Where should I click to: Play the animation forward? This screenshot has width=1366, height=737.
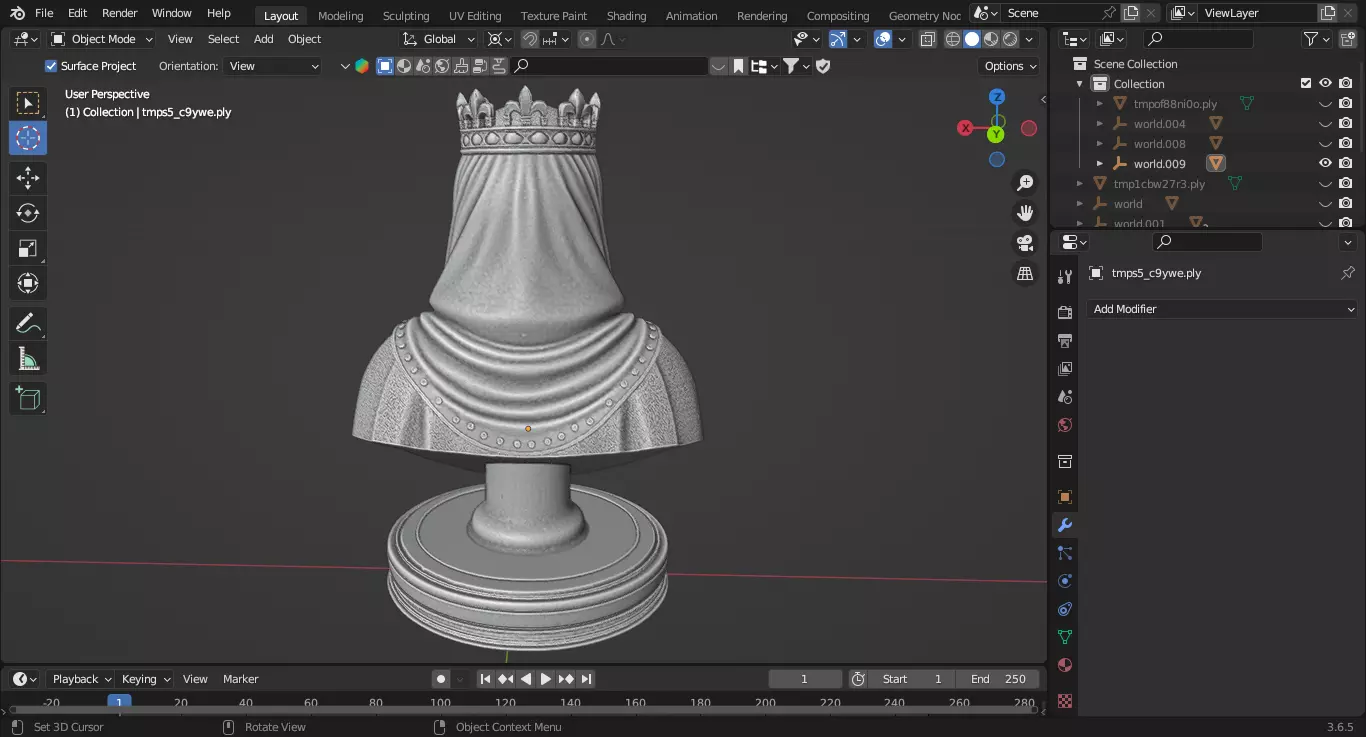pyautogui.click(x=545, y=679)
